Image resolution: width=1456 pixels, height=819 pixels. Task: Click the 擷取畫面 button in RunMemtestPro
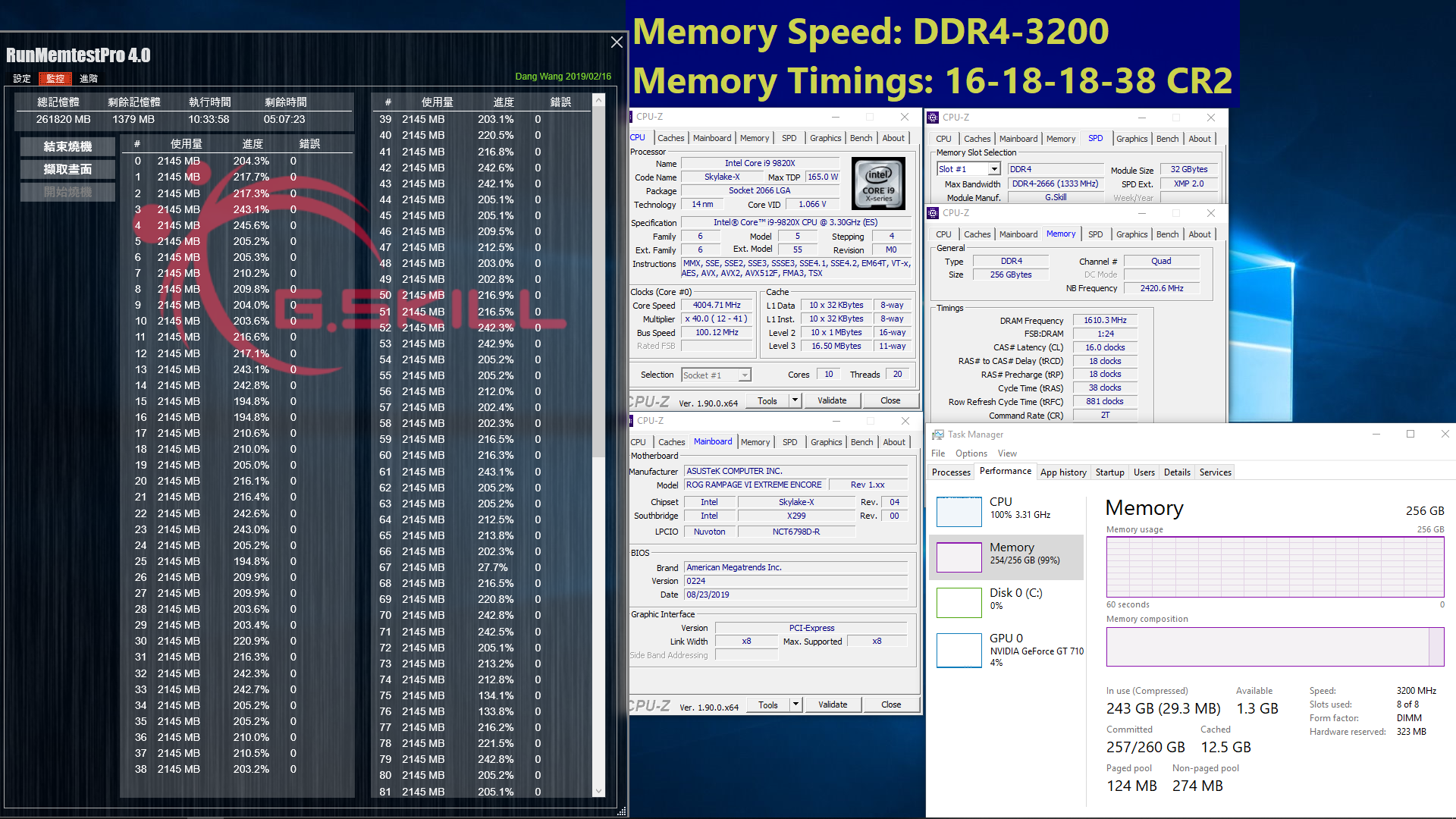click(67, 168)
